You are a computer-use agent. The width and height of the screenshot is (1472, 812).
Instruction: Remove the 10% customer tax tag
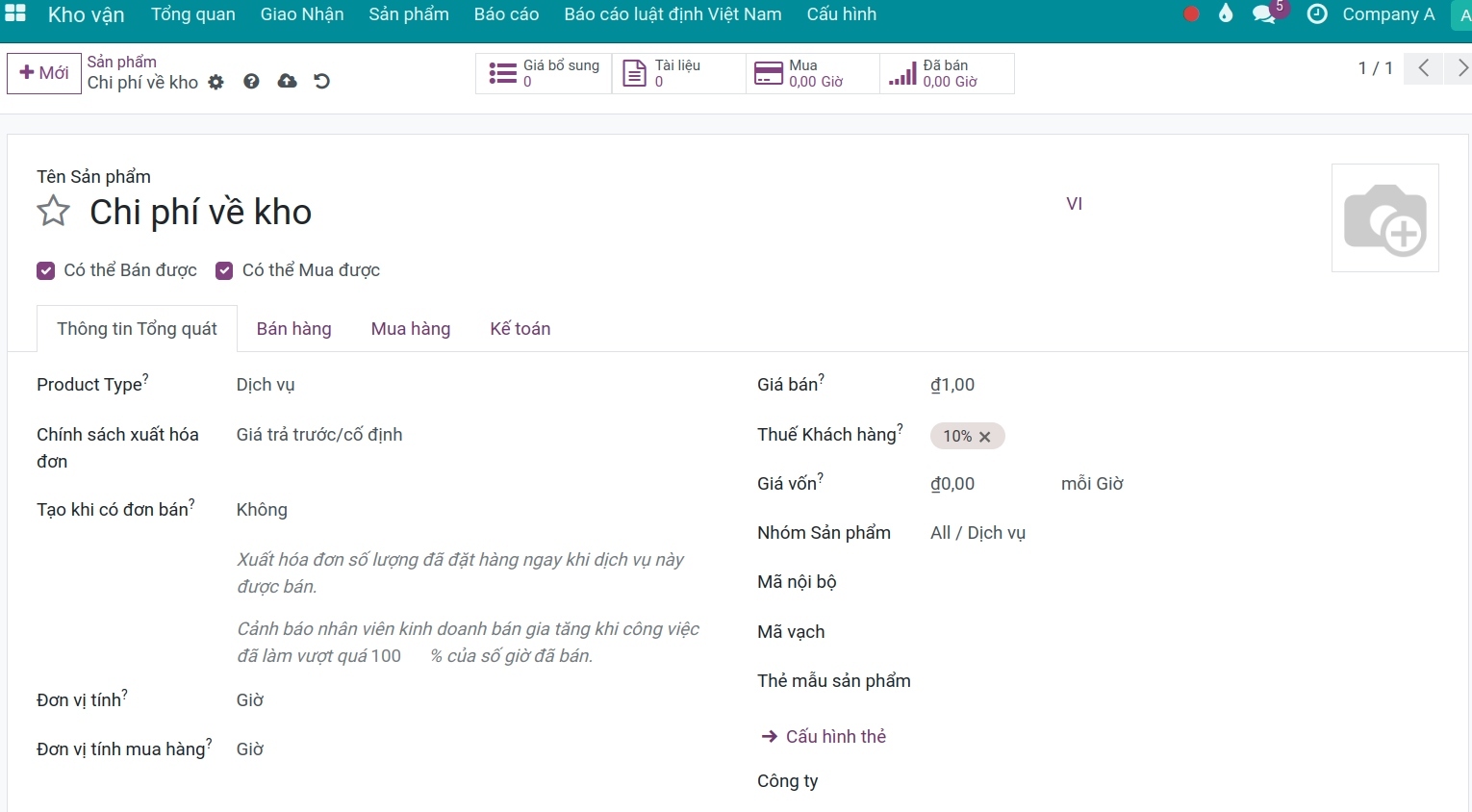(x=985, y=437)
